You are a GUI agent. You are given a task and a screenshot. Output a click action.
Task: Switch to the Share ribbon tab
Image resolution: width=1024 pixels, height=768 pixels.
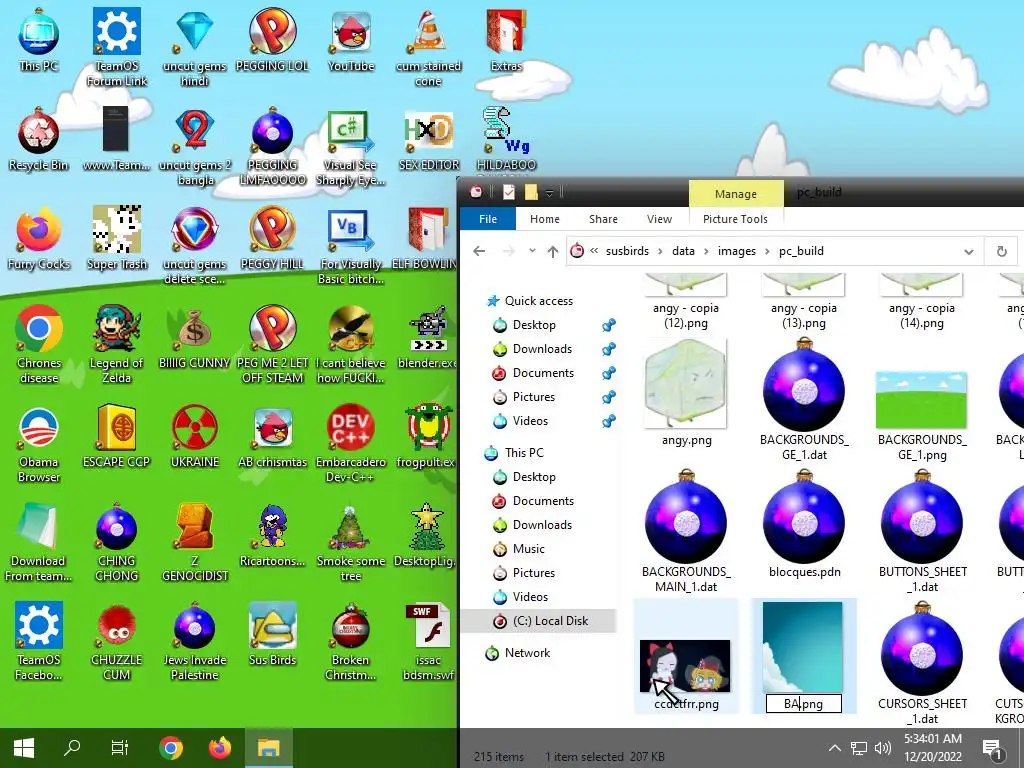click(x=603, y=219)
